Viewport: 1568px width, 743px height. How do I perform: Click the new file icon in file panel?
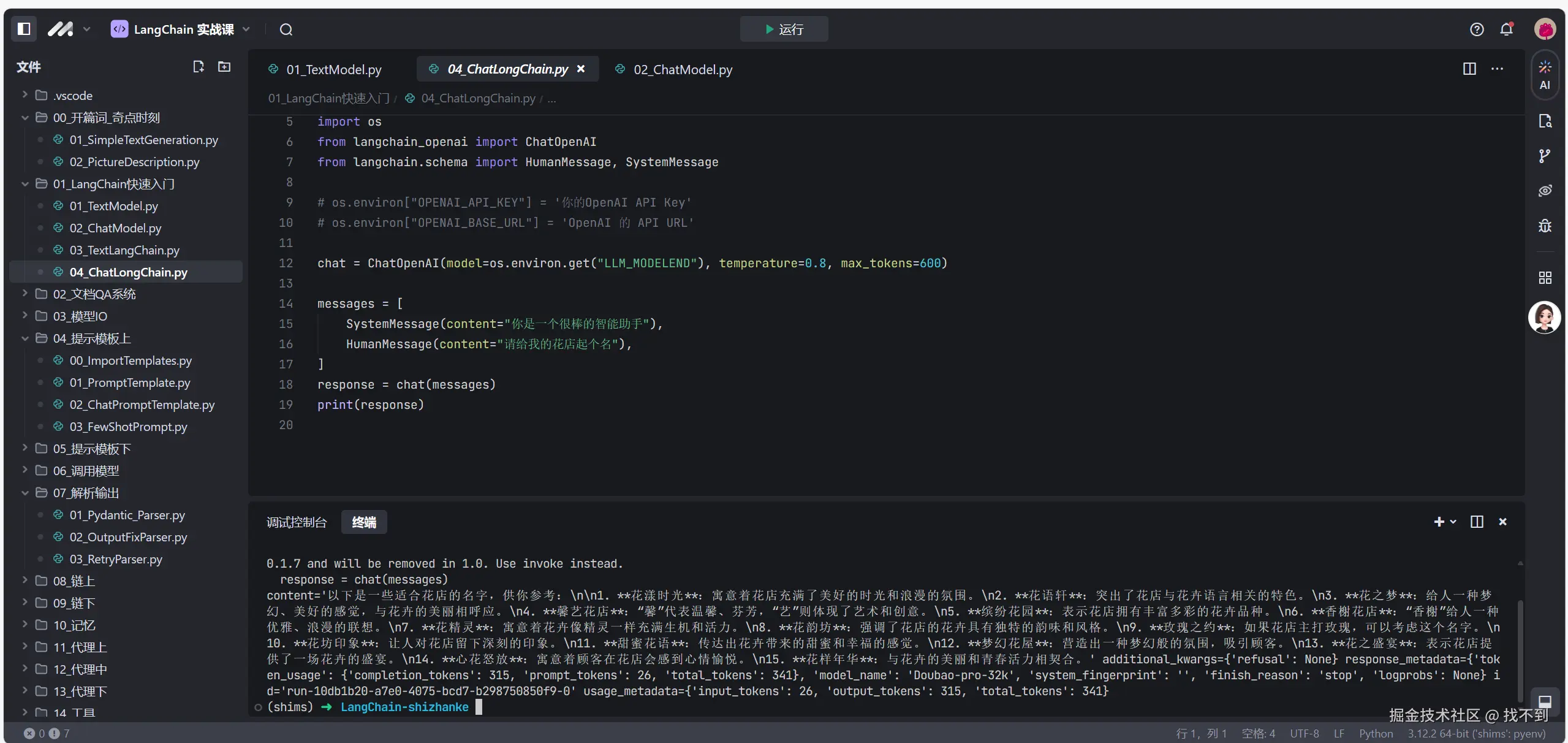(198, 67)
